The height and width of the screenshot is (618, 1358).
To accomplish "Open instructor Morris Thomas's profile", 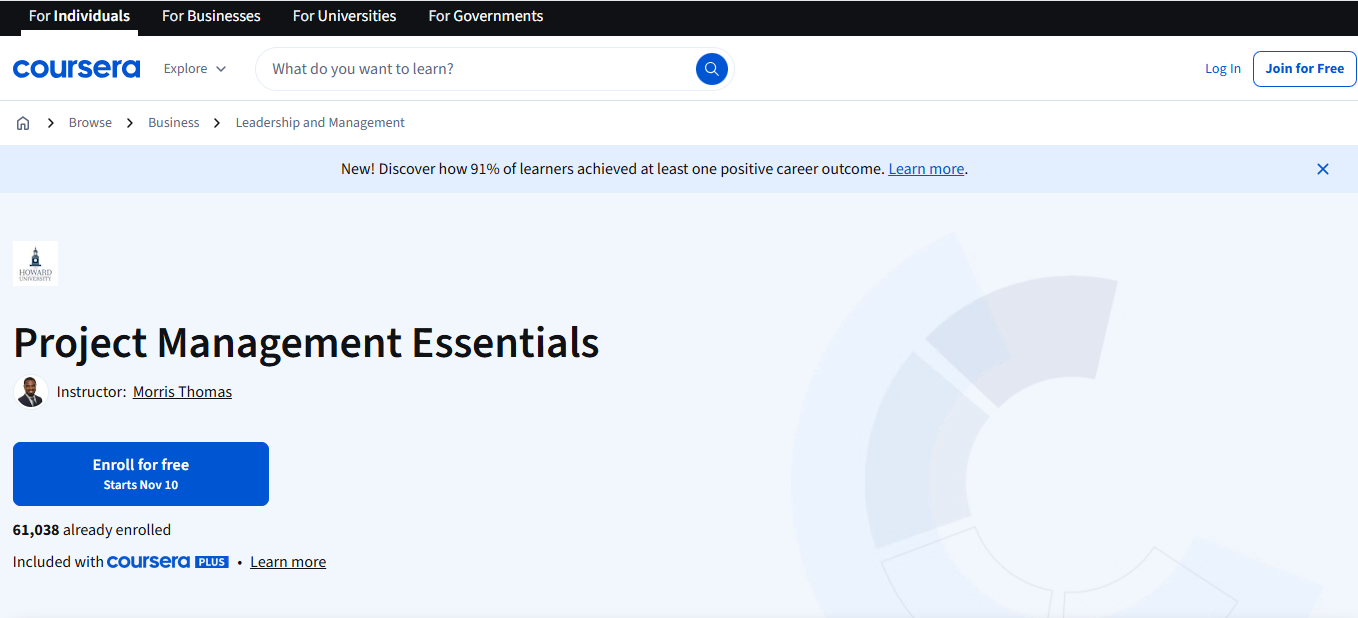I will 182,391.
